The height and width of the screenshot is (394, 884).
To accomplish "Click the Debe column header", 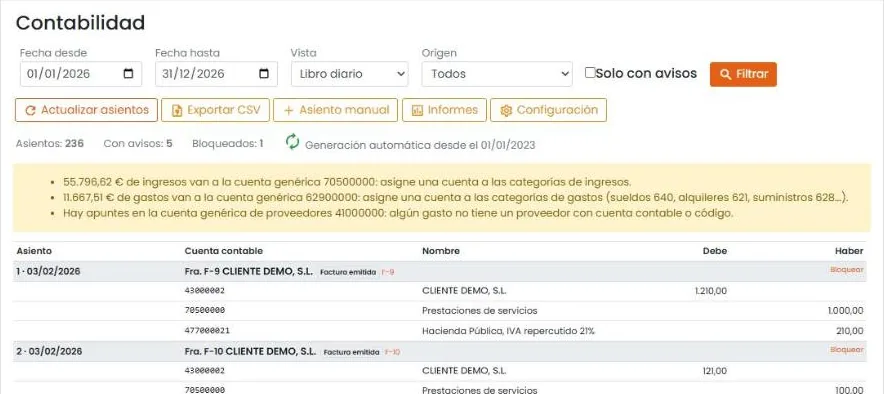I will click(x=714, y=251).
